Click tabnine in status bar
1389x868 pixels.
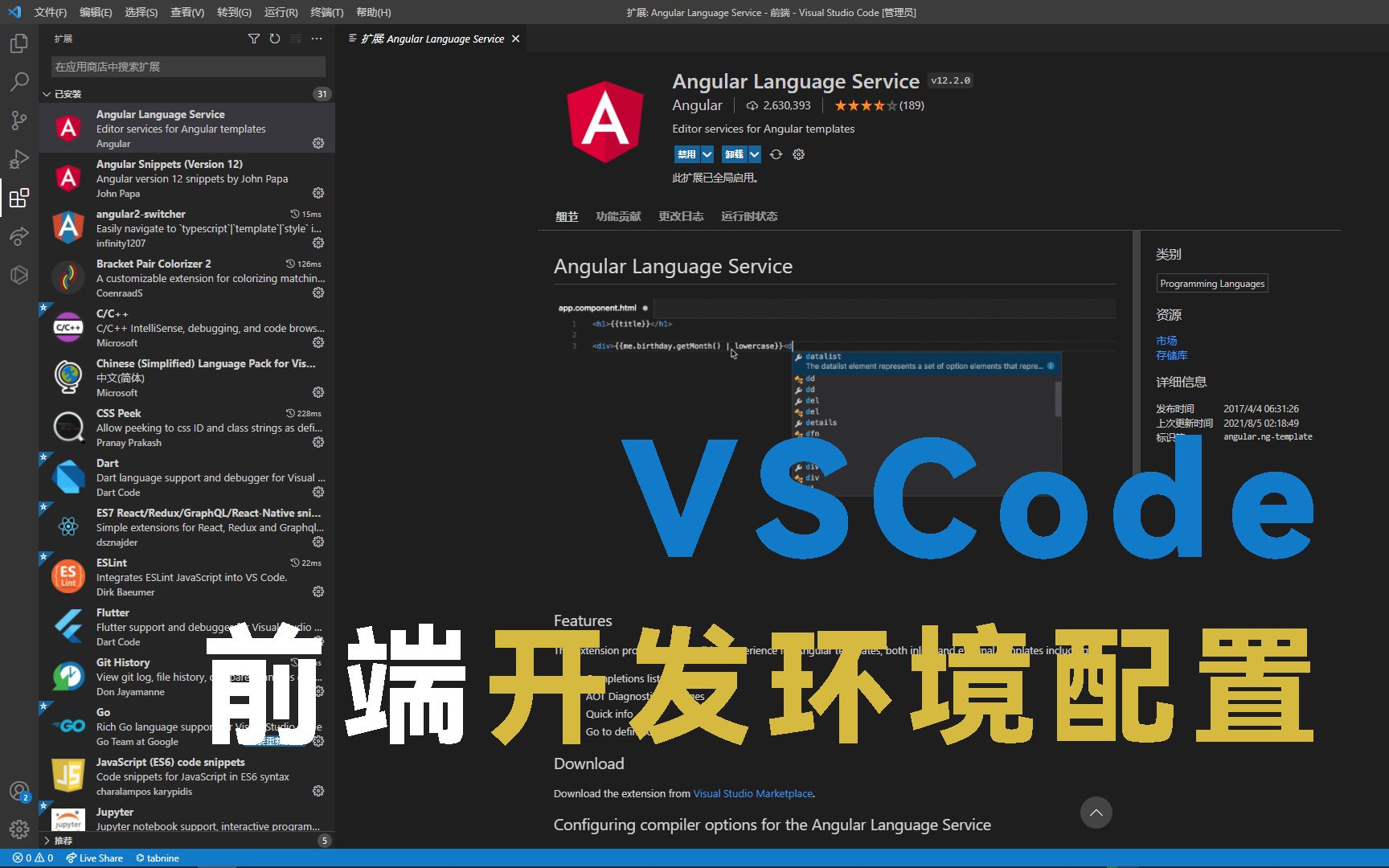coord(158,858)
